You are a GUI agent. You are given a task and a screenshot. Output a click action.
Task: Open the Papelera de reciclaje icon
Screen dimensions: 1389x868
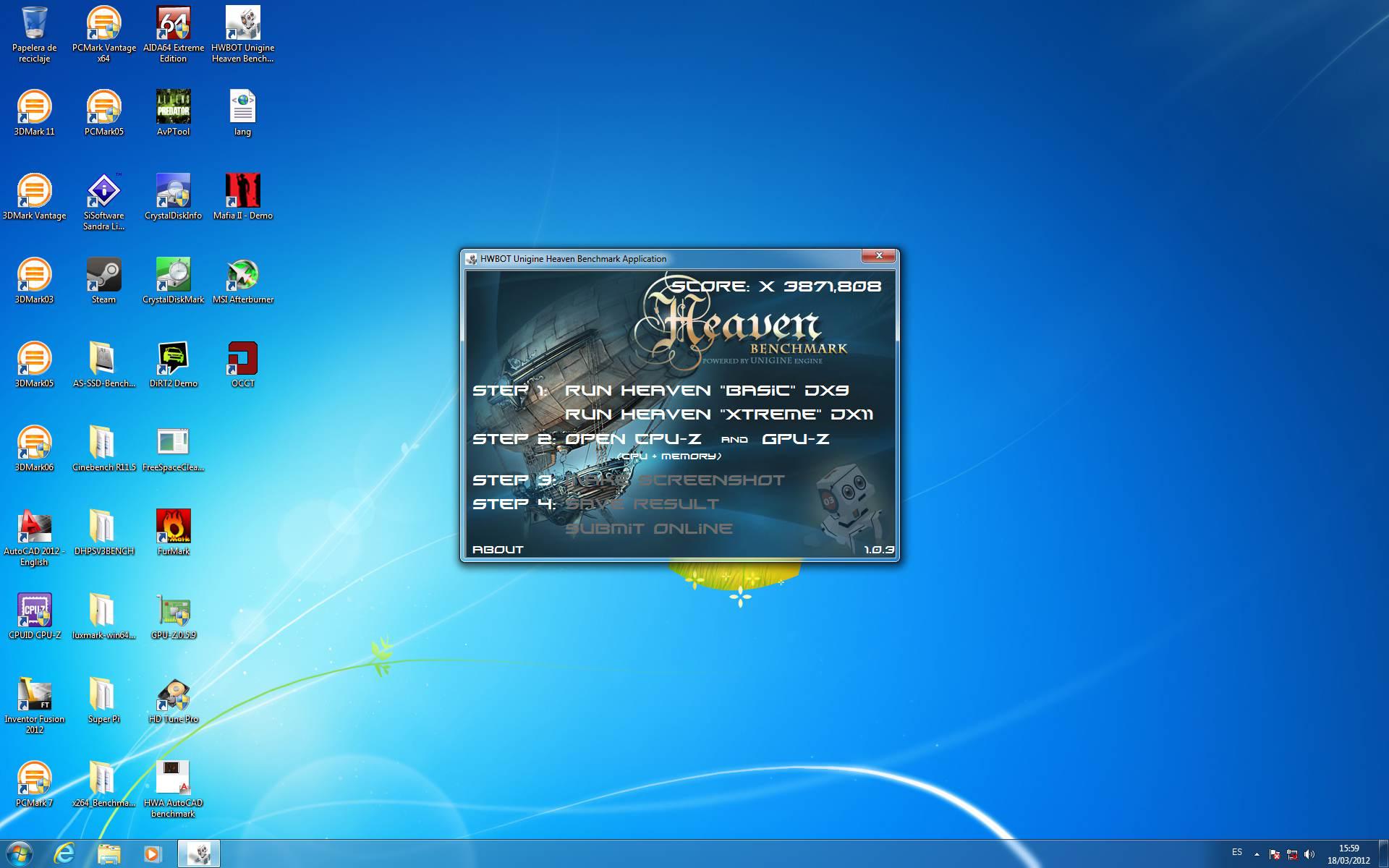34,35
